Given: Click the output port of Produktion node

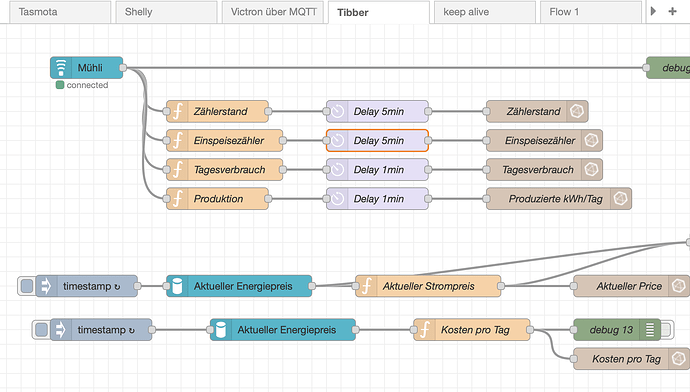Looking at the screenshot, I should (268, 199).
